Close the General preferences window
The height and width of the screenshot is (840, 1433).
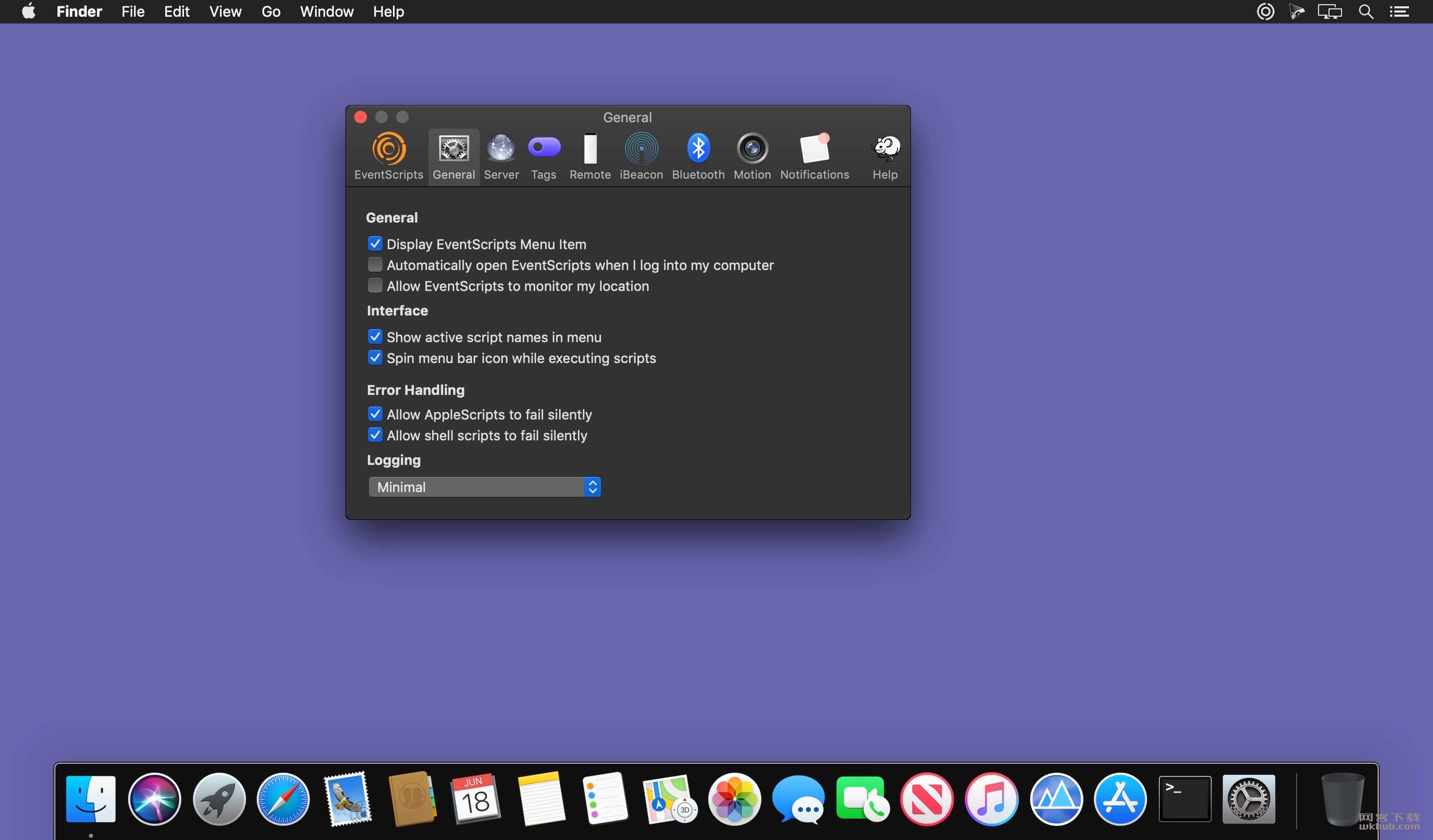click(361, 117)
